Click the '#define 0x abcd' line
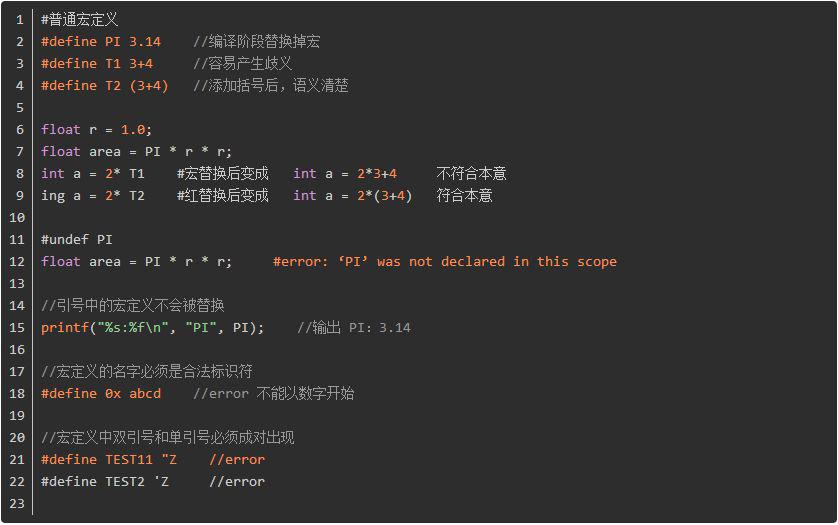The height and width of the screenshot is (525, 838). [x=101, y=393]
